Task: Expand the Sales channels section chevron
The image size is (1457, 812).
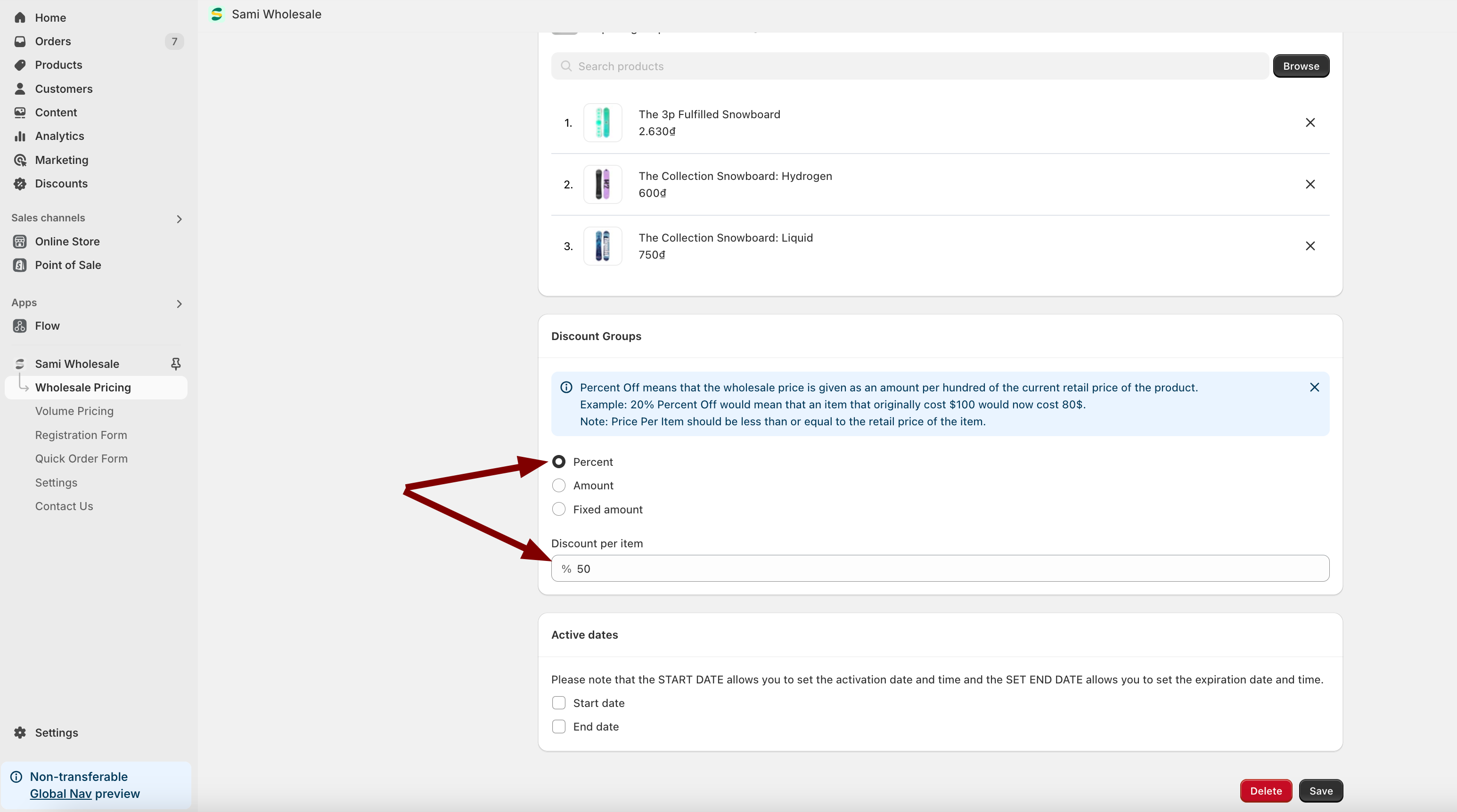Action: click(x=179, y=219)
